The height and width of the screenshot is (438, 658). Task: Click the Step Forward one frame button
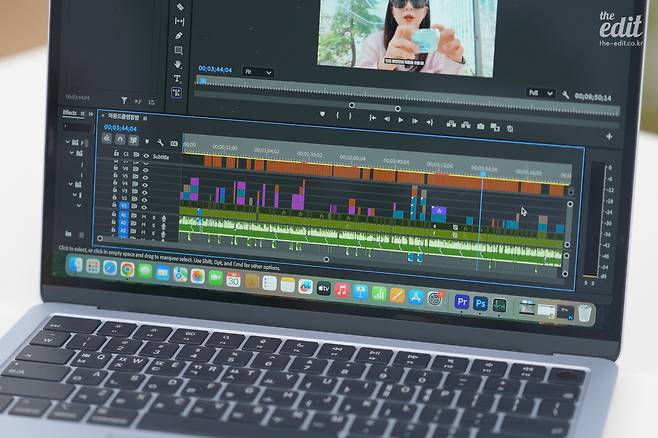click(x=415, y=120)
